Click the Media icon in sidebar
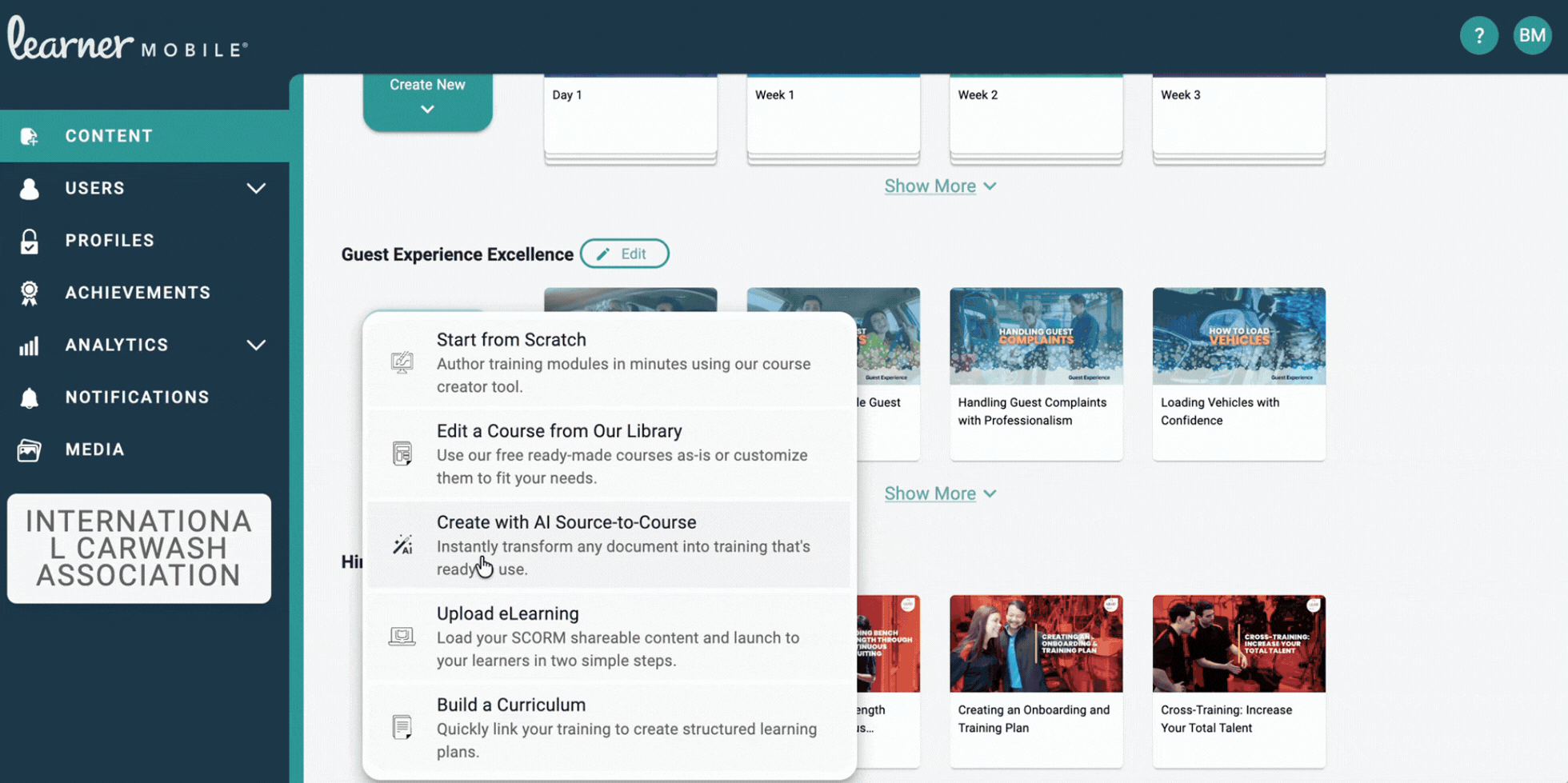 [30, 450]
